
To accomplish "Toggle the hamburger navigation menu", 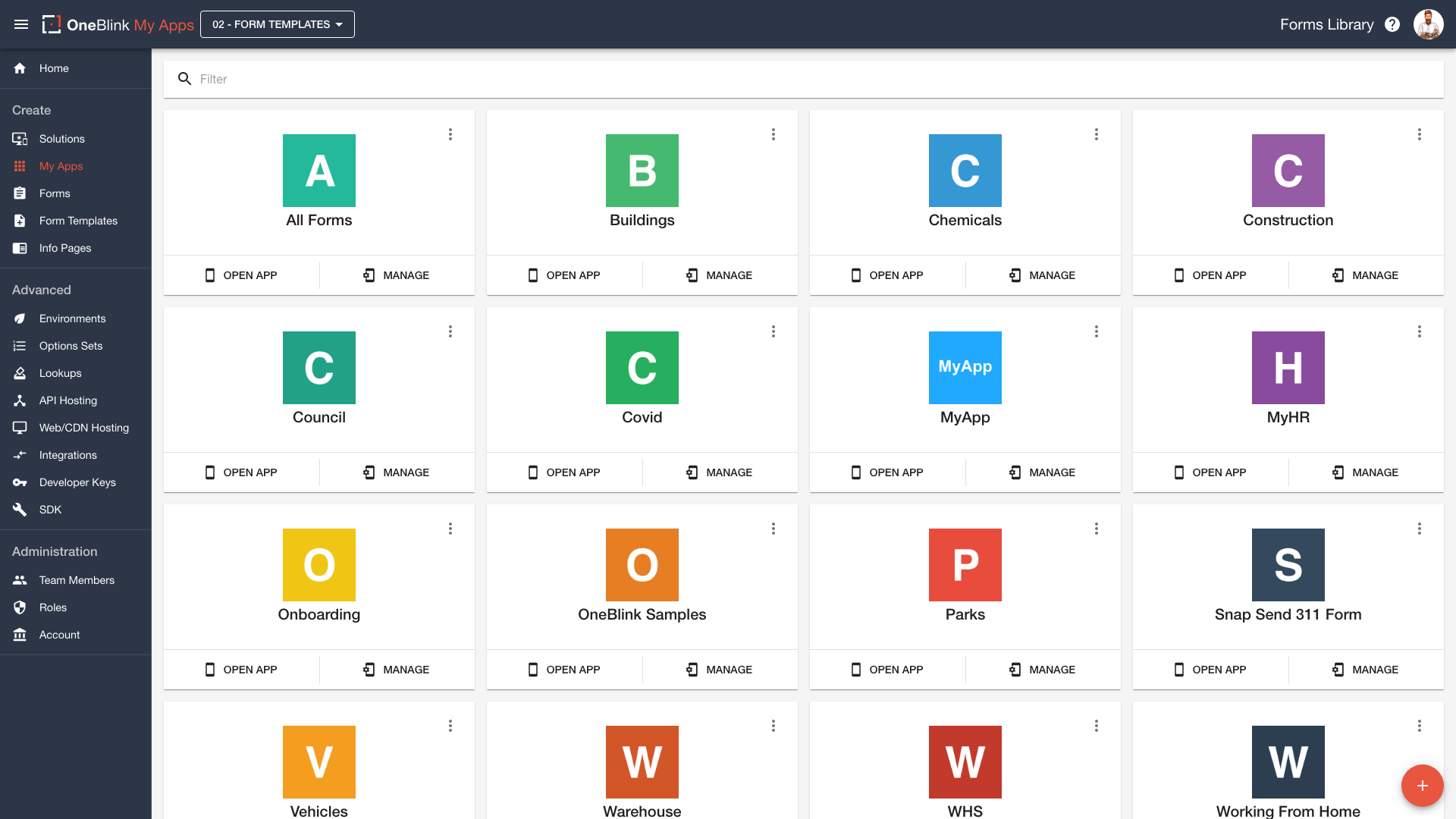I will pyautogui.click(x=21, y=24).
